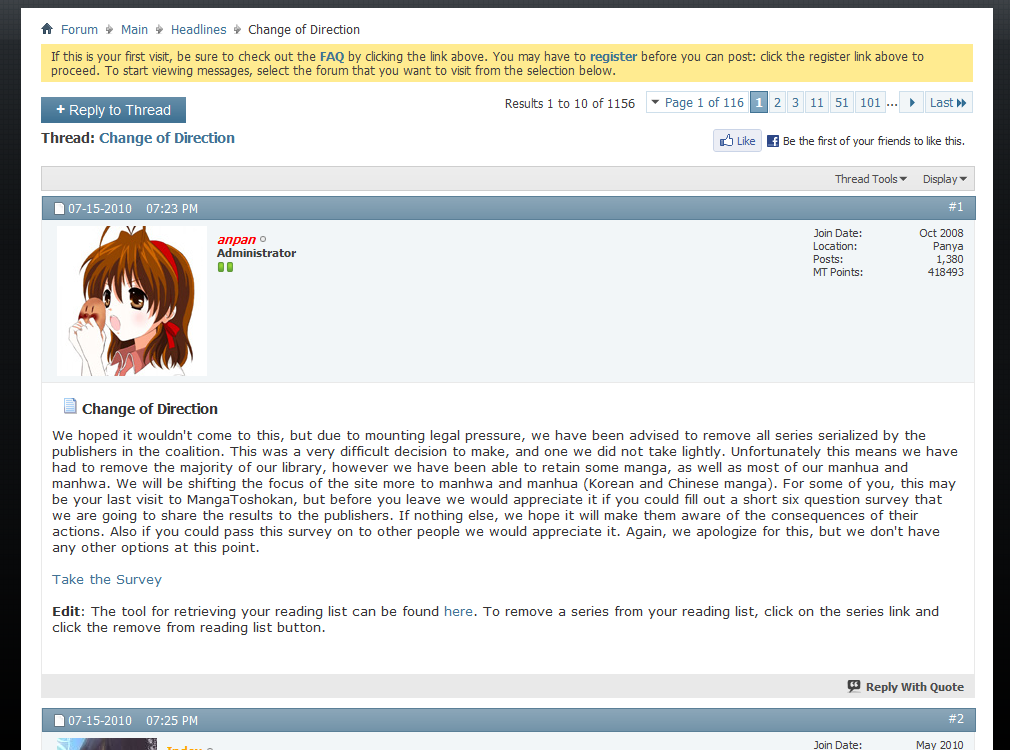Image resolution: width=1010 pixels, height=750 pixels.
Task: Click the Reply to Thread button
Action: pyautogui.click(x=113, y=110)
